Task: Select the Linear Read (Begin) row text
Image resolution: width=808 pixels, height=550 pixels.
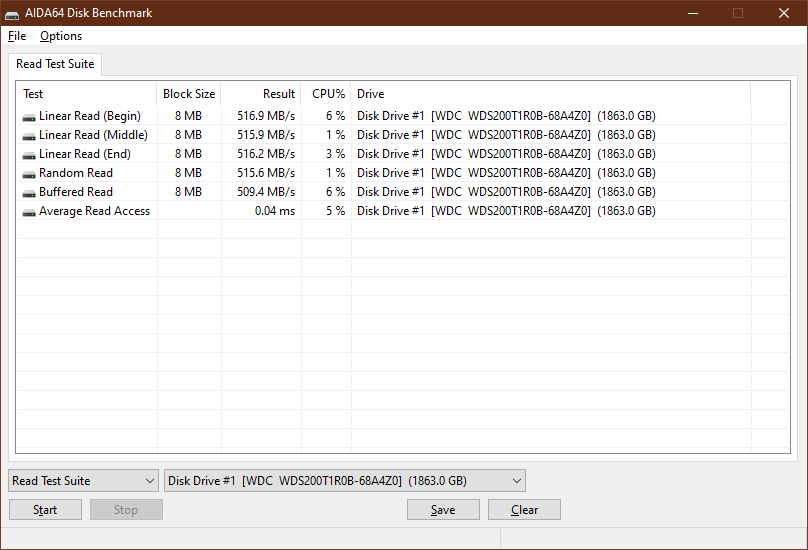Action: click(90, 116)
